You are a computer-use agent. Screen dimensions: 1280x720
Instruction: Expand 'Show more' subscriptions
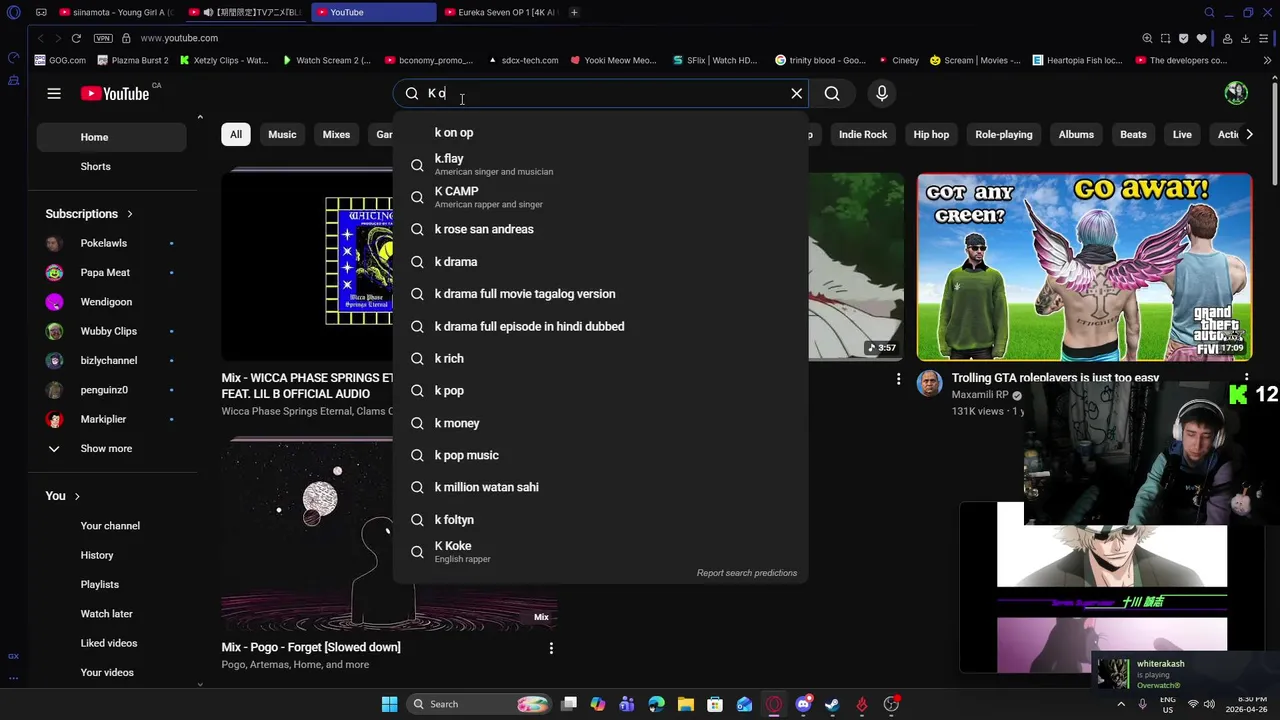(111, 448)
